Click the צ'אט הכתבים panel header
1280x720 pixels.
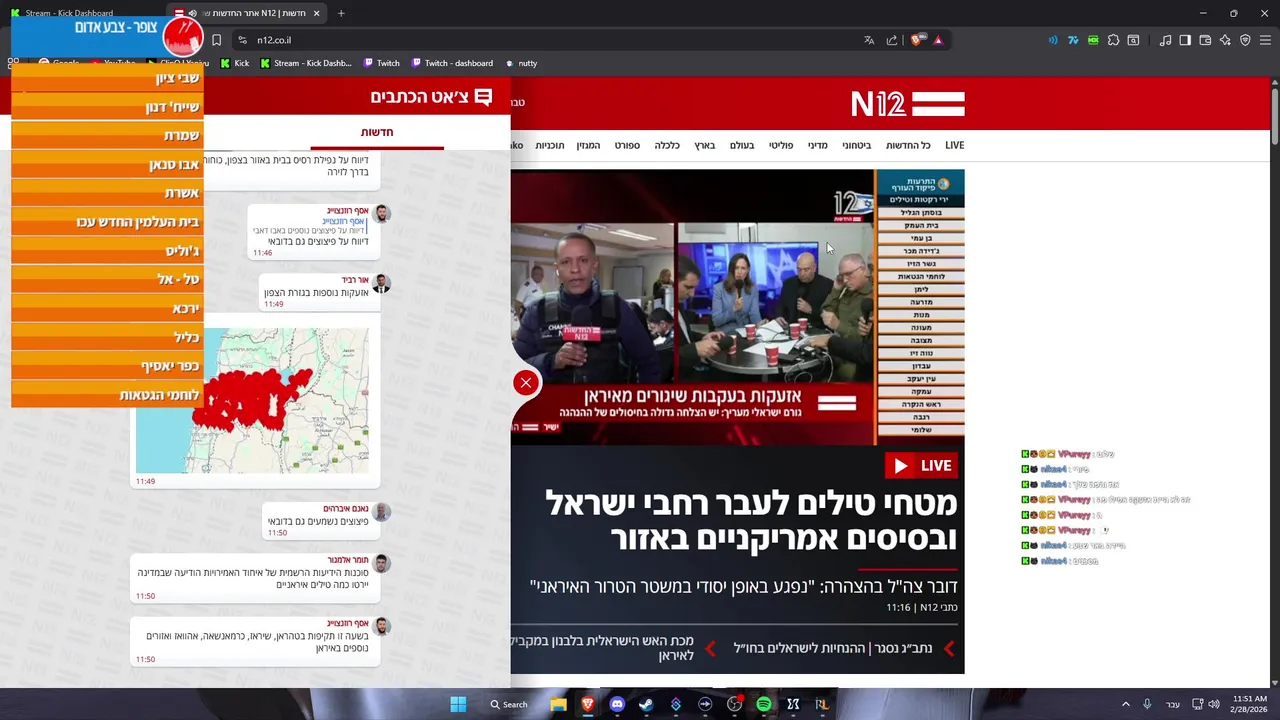coord(431,97)
